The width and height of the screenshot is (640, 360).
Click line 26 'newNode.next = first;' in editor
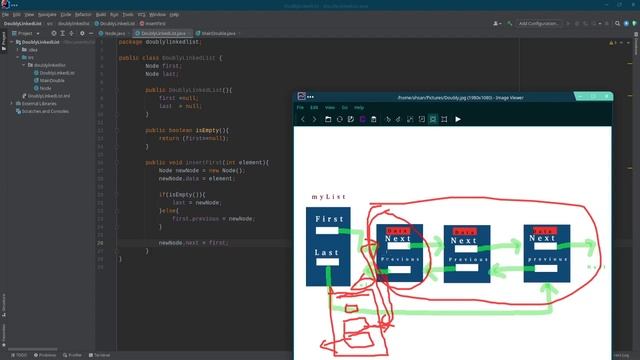[x=194, y=243]
